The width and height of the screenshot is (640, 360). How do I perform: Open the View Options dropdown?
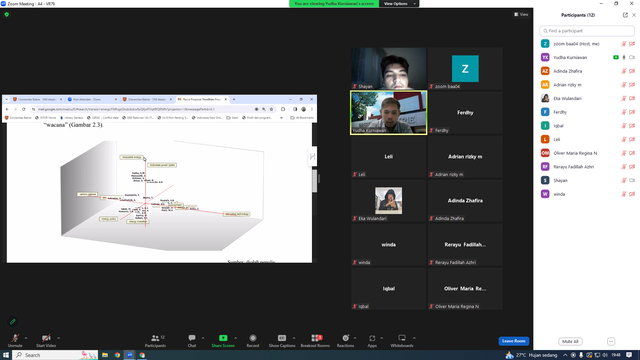[x=399, y=4]
